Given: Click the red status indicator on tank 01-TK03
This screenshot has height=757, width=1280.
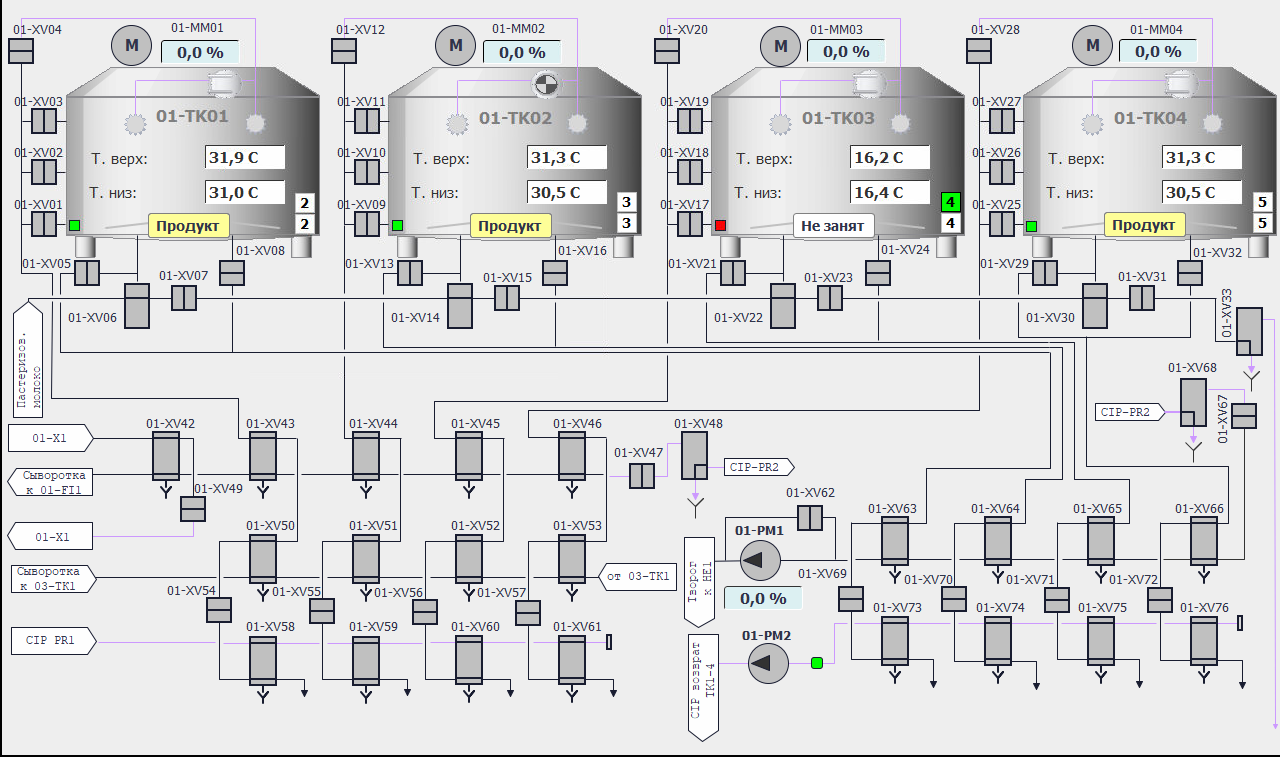Looking at the screenshot, I should pyautogui.click(x=720, y=225).
